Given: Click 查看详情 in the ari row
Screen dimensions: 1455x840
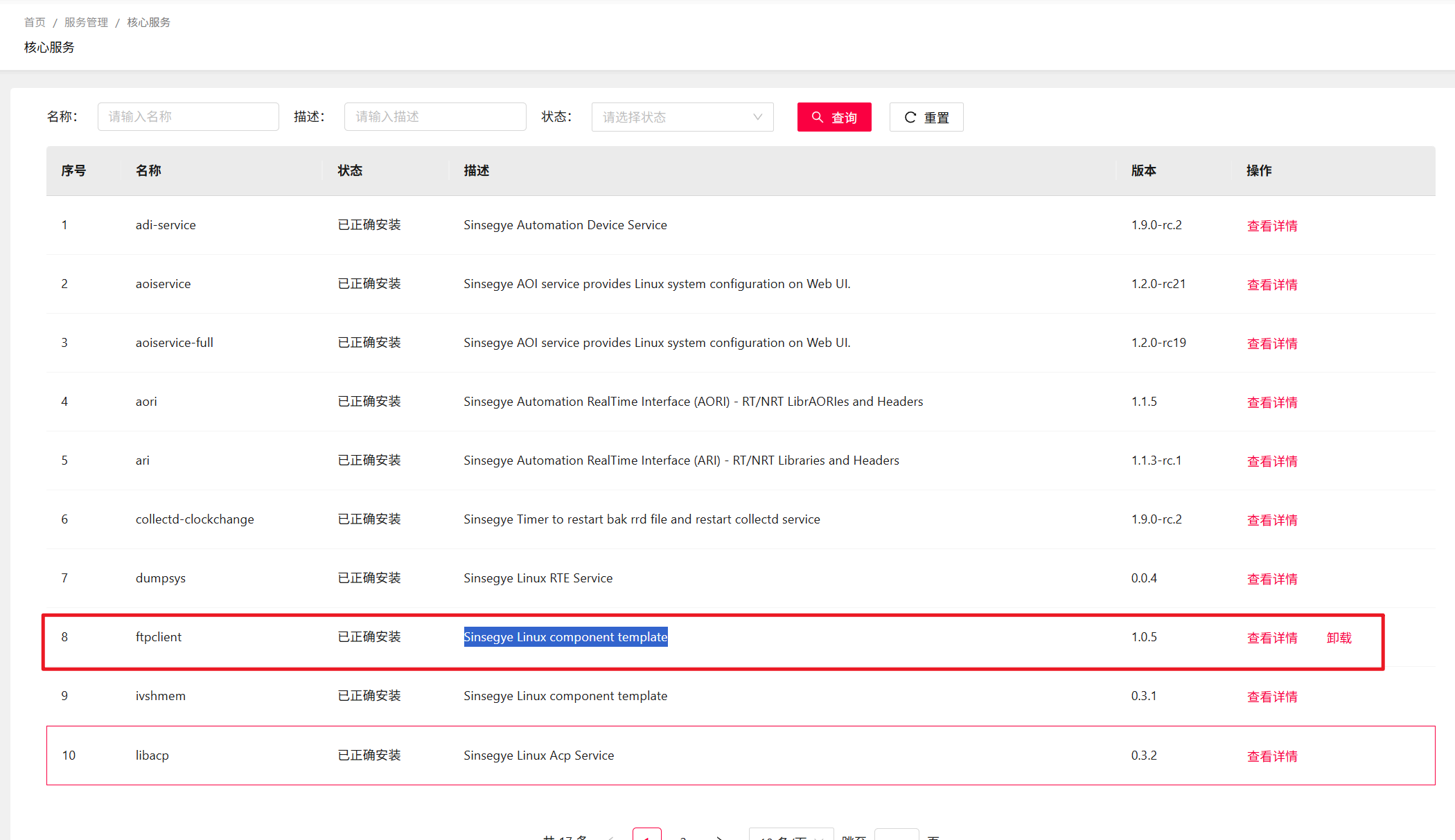Looking at the screenshot, I should pyautogui.click(x=1272, y=461).
